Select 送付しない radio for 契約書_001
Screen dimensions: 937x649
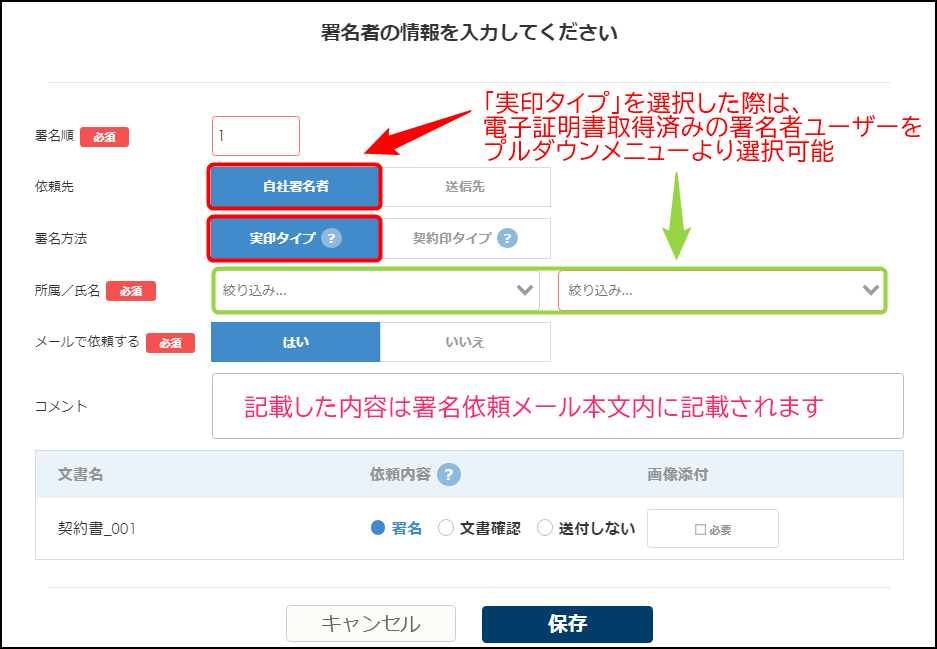click(x=544, y=528)
